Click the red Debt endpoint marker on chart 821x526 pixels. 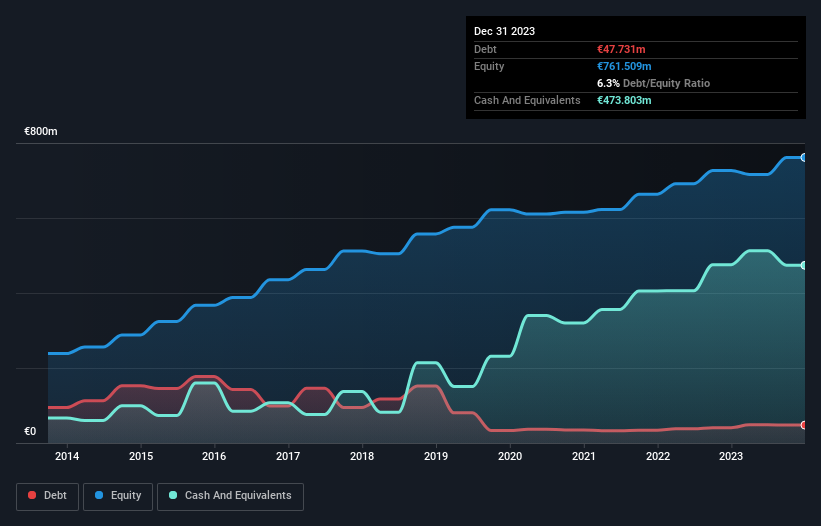[x=803, y=425]
